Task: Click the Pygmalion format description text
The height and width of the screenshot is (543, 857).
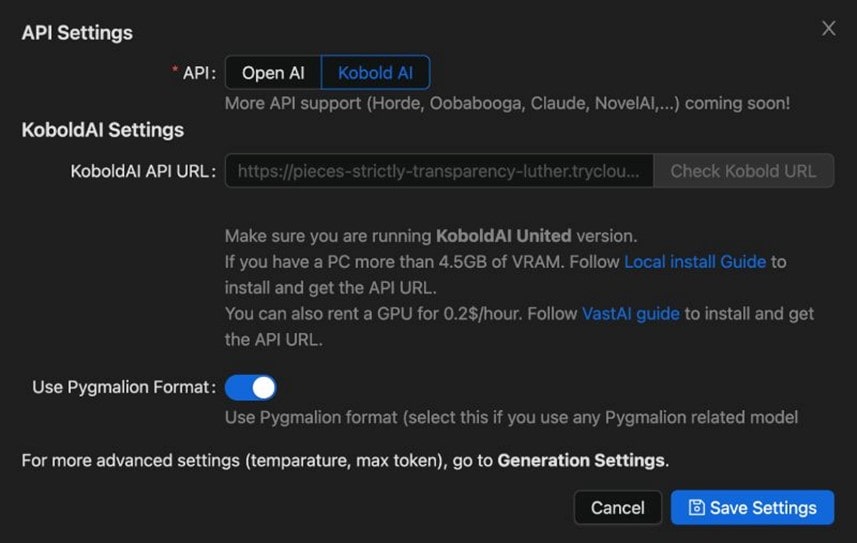Action: (x=510, y=416)
